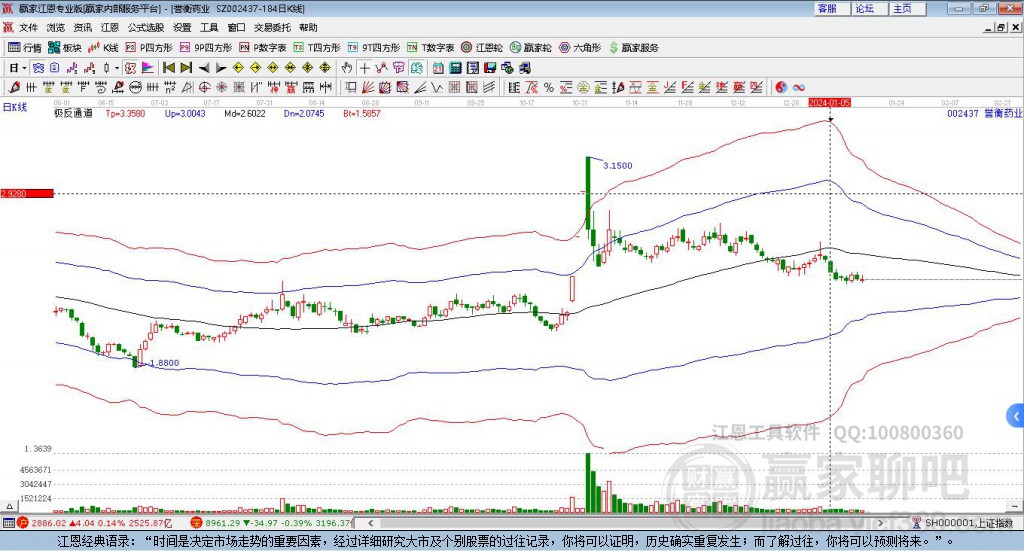
Task: Click the black left arrow icon
Action: (x=204, y=68)
